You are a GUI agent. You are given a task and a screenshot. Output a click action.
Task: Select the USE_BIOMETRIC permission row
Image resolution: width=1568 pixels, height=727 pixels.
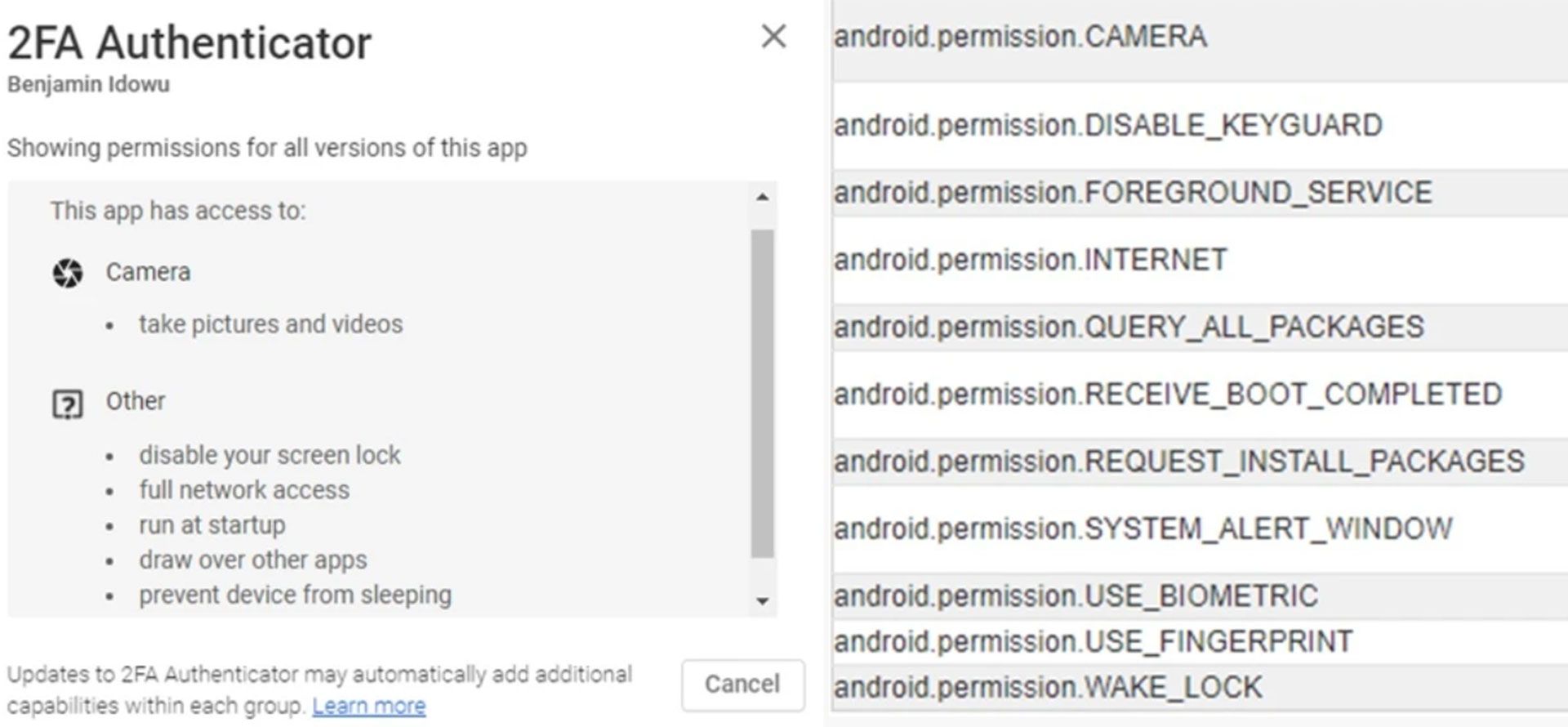pyautogui.click(x=1200, y=596)
